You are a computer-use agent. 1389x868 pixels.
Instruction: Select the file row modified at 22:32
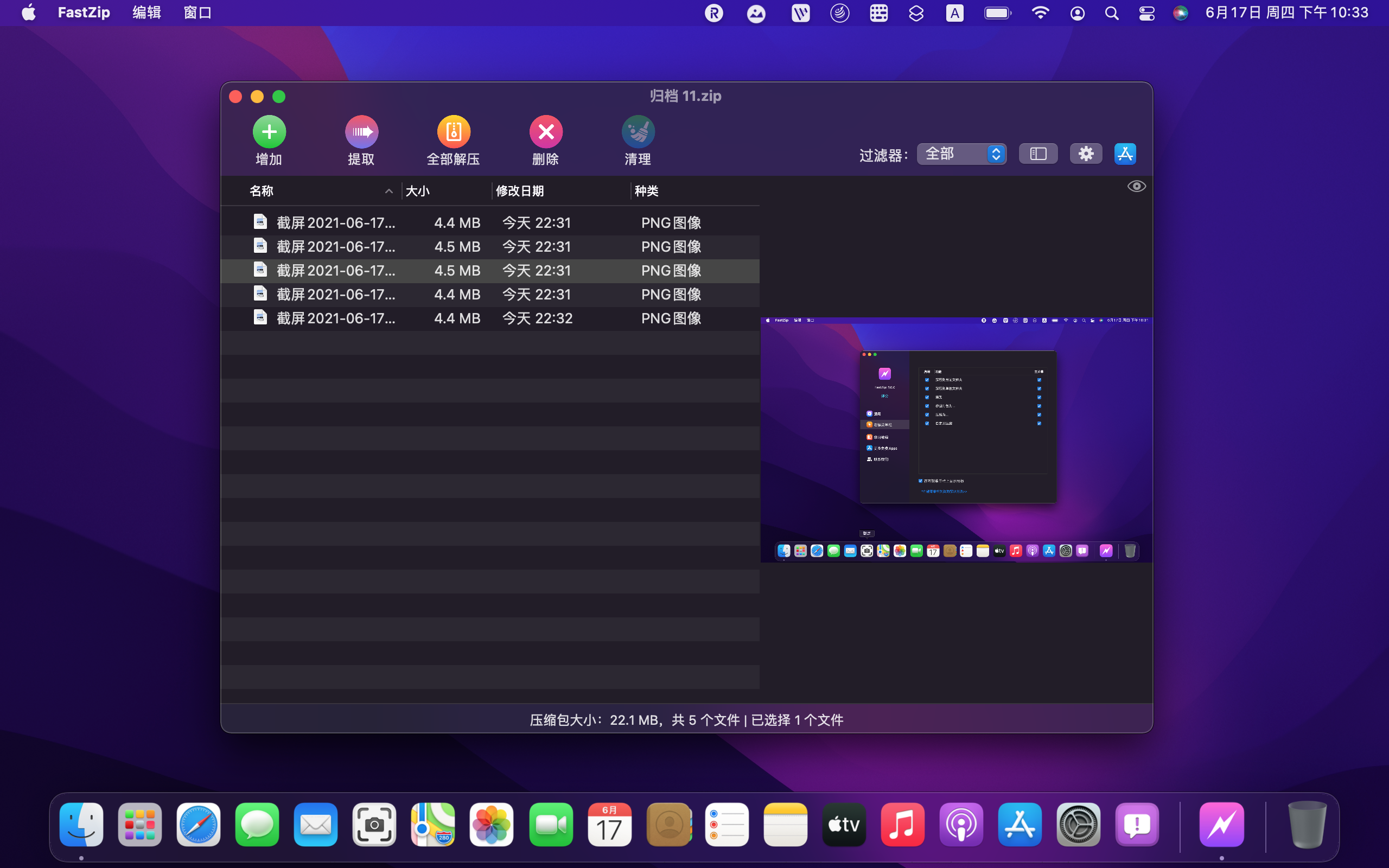click(x=459, y=318)
